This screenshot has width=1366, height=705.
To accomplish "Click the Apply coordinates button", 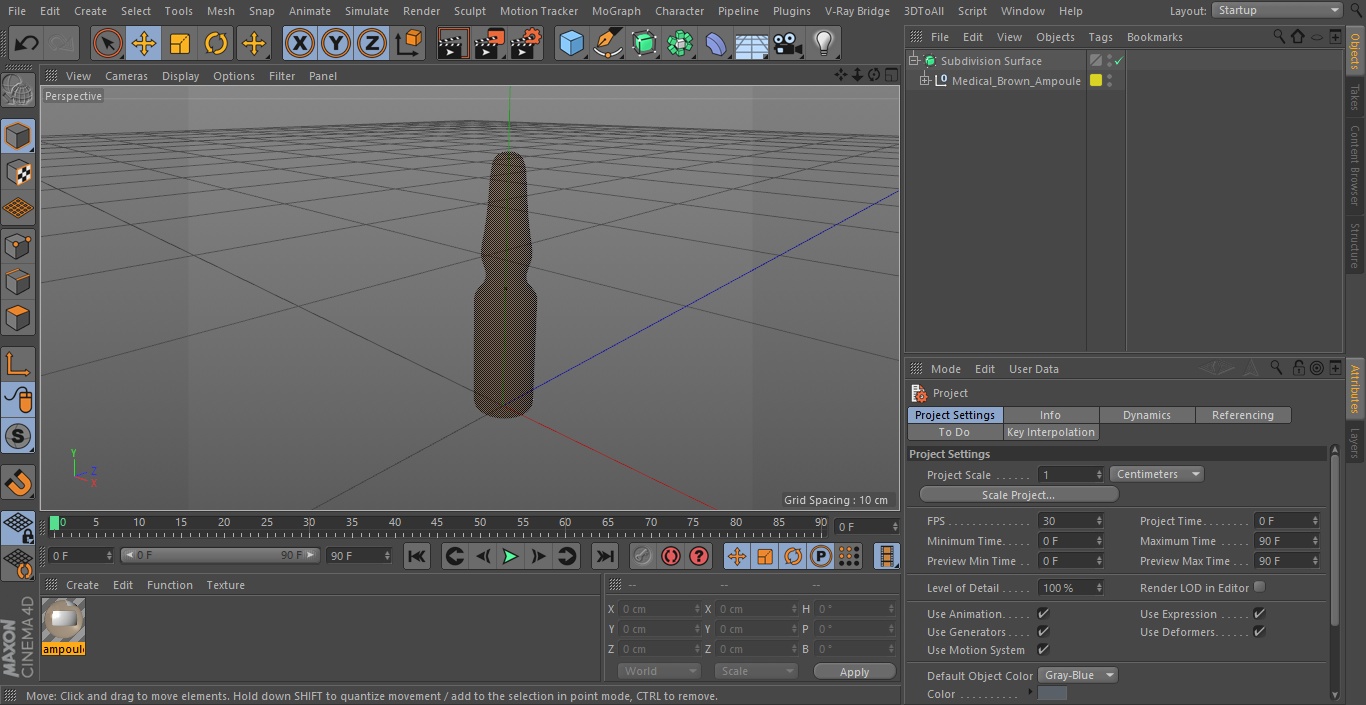I will pos(854,672).
